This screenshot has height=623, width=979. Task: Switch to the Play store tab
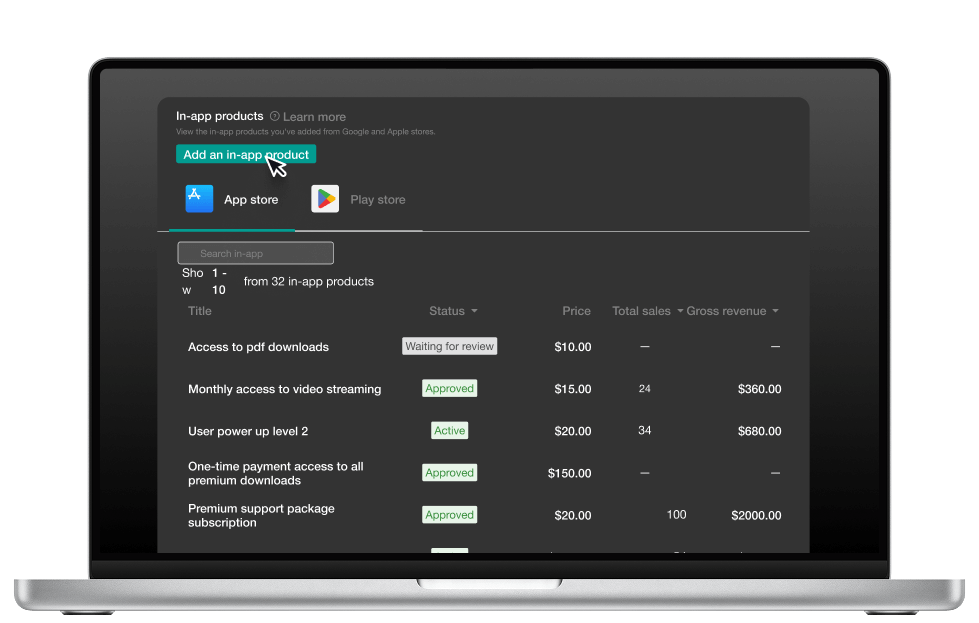377,200
